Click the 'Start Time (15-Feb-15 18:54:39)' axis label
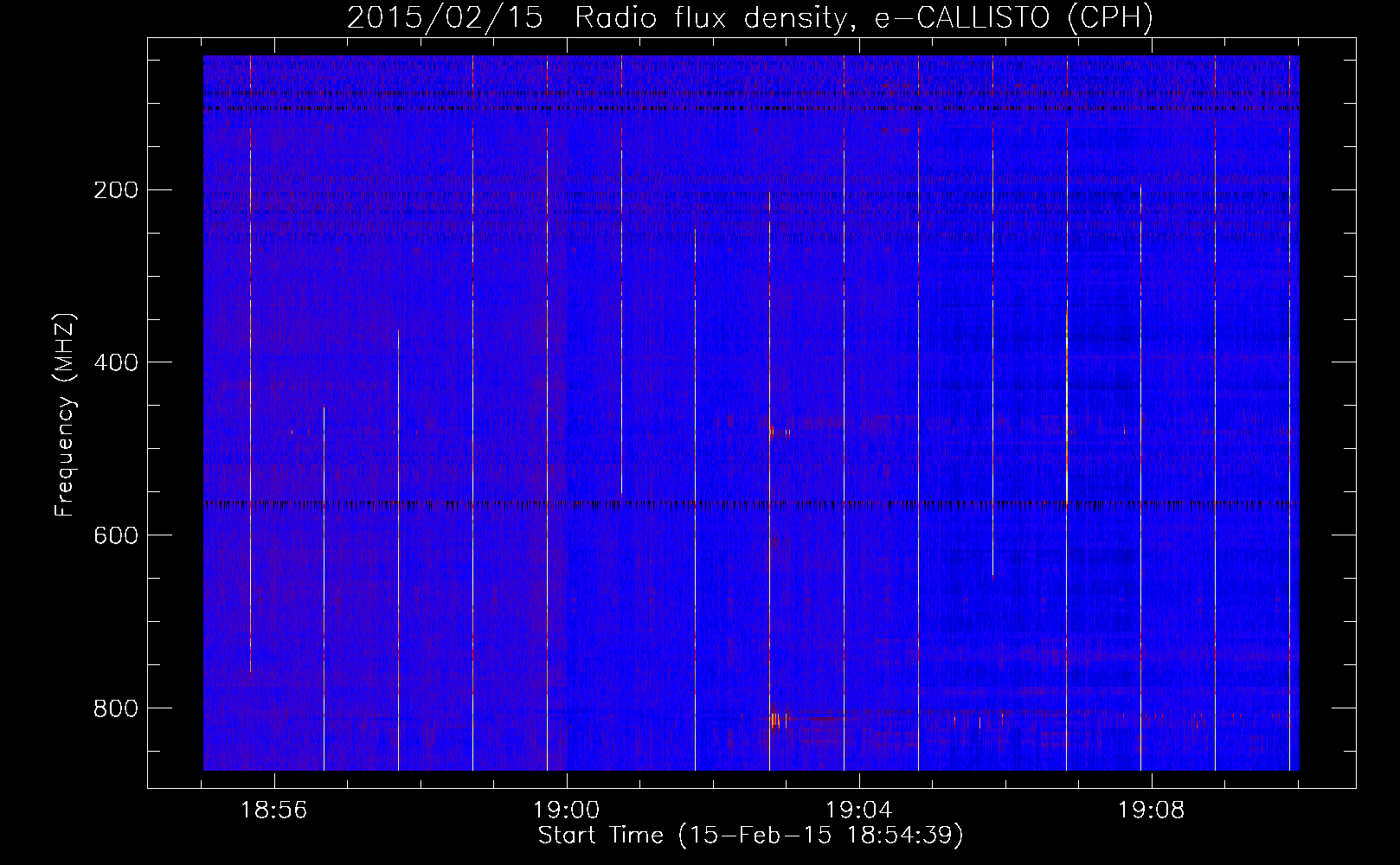Image resolution: width=1400 pixels, height=865 pixels. (750, 836)
